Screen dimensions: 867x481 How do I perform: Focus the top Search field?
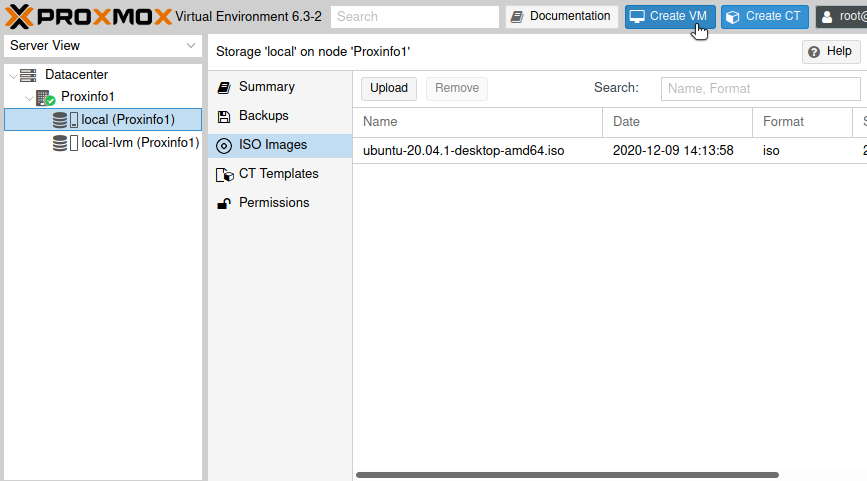tap(415, 17)
